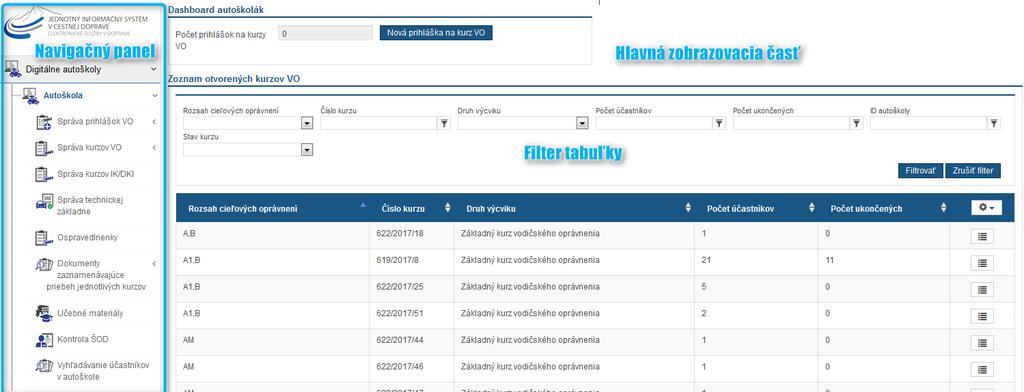
Task: Open Ospravedlnenky icon
Action: 44,237
